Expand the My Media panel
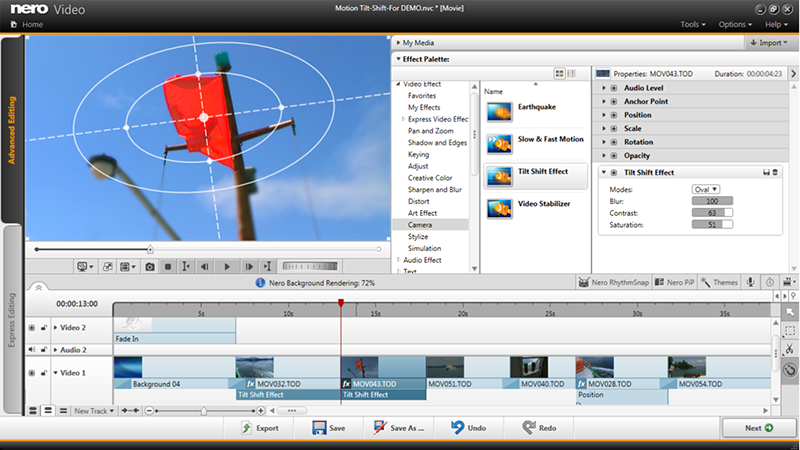Screen dimensions: 800x450 click(x=398, y=43)
